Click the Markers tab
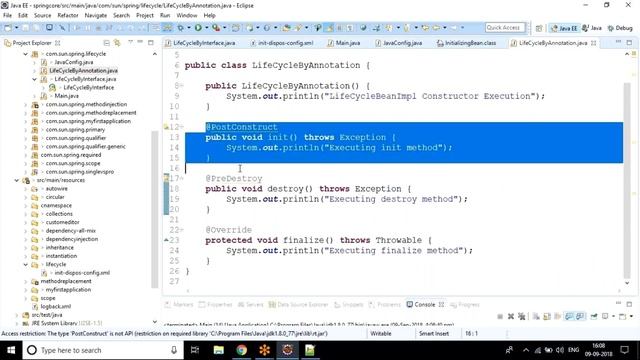 click(x=179, y=304)
